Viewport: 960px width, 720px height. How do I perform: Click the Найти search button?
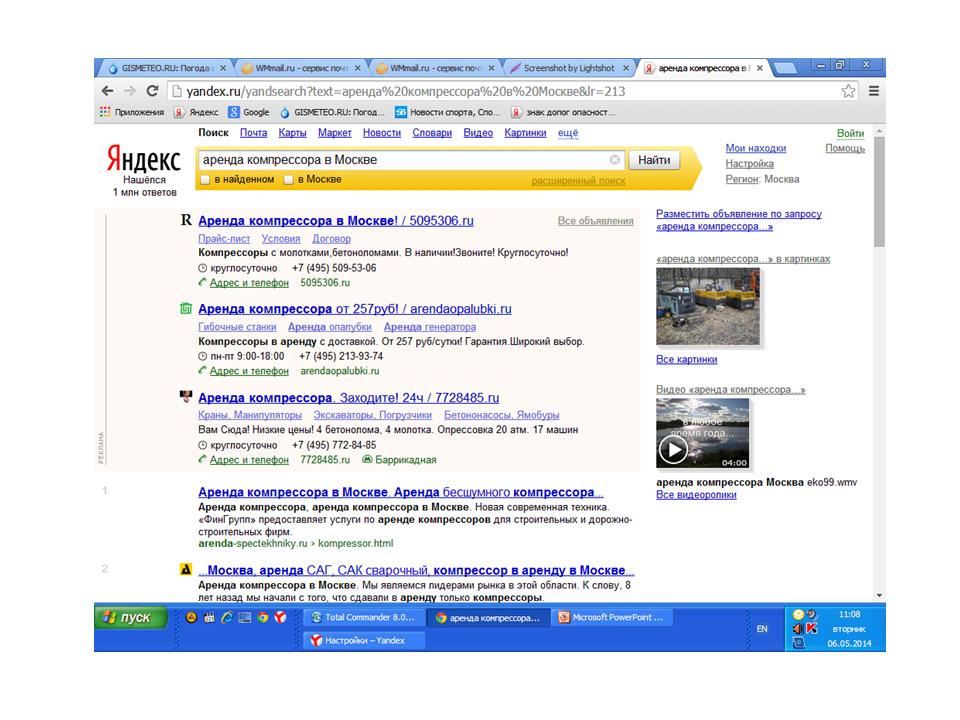point(654,160)
